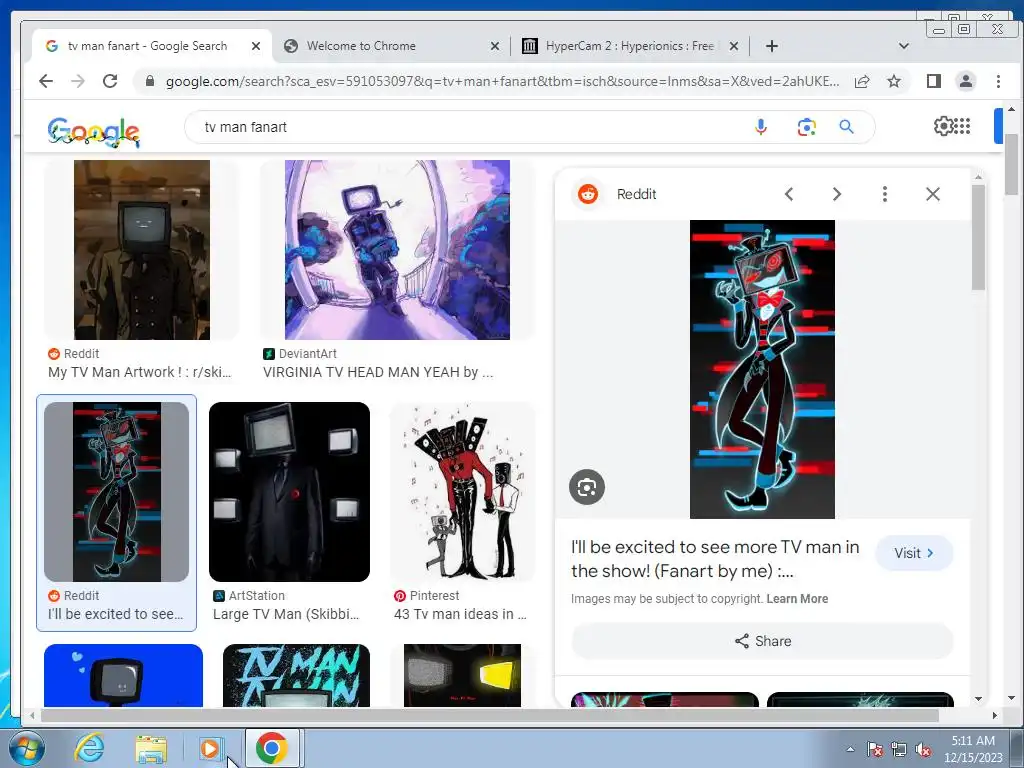
Task: Close the 'tv man fanart' tab
Action: tap(256, 46)
